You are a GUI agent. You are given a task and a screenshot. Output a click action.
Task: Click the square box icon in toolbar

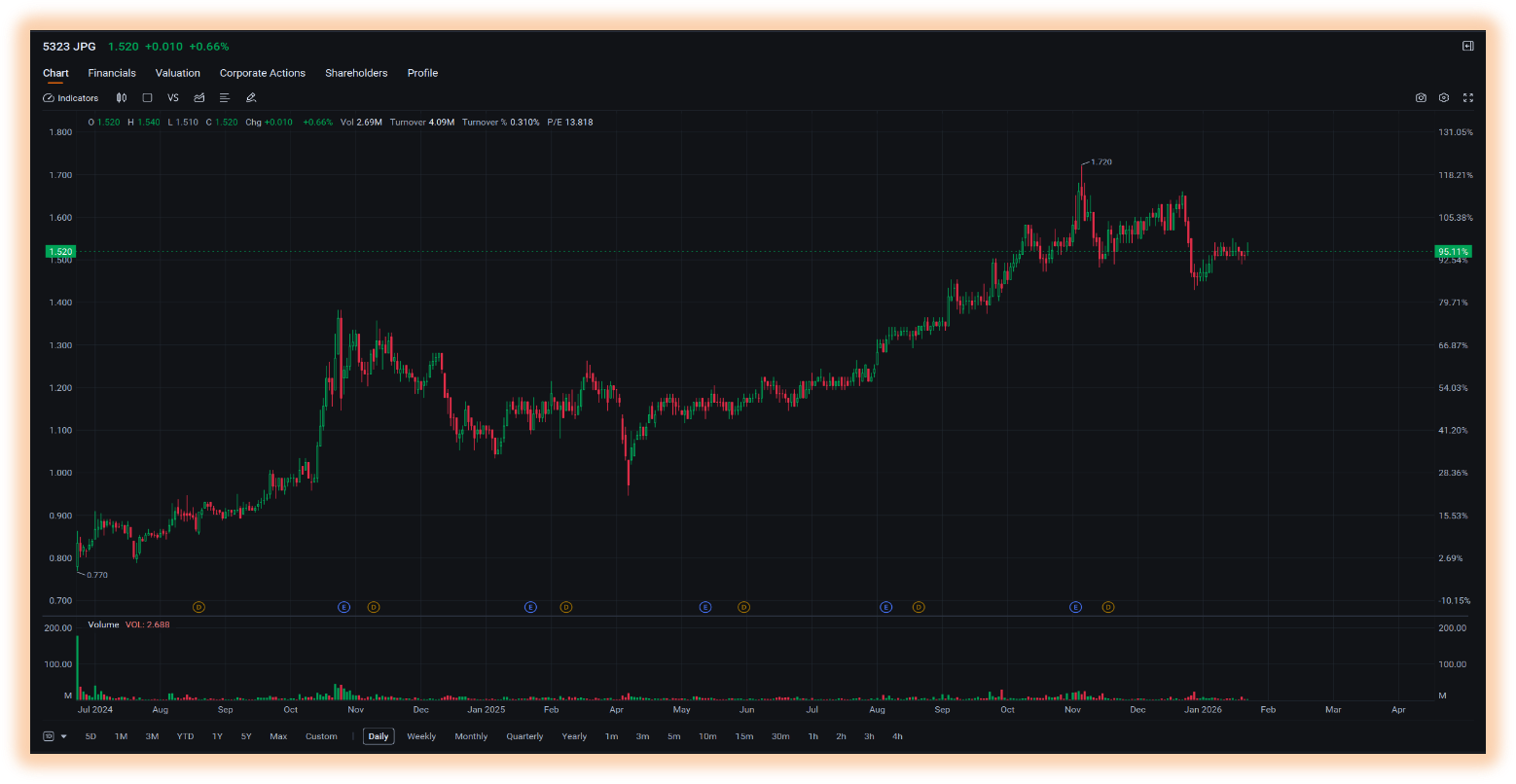click(x=147, y=98)
